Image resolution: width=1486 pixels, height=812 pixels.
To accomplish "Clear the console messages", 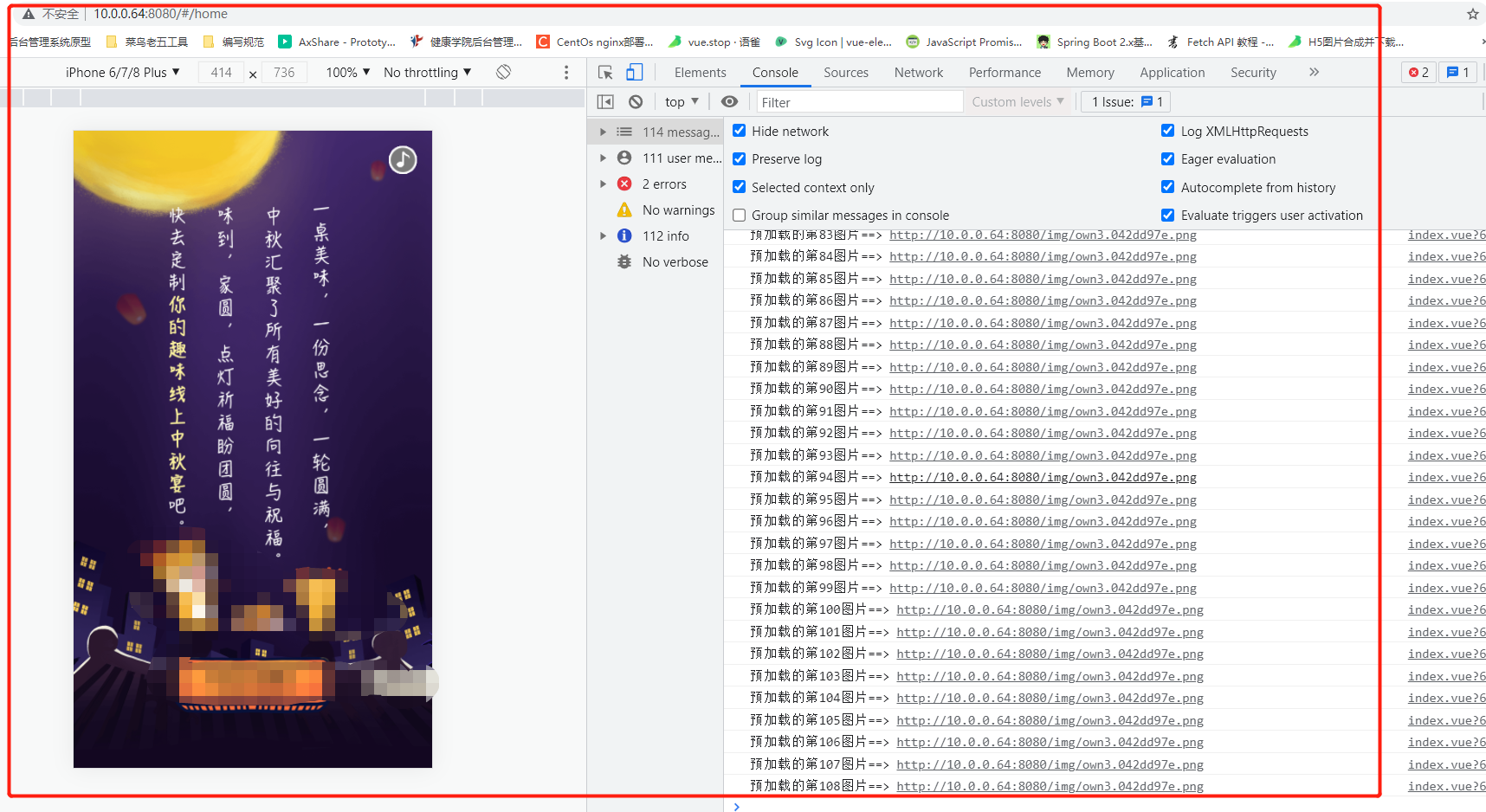I will (636, 101).
